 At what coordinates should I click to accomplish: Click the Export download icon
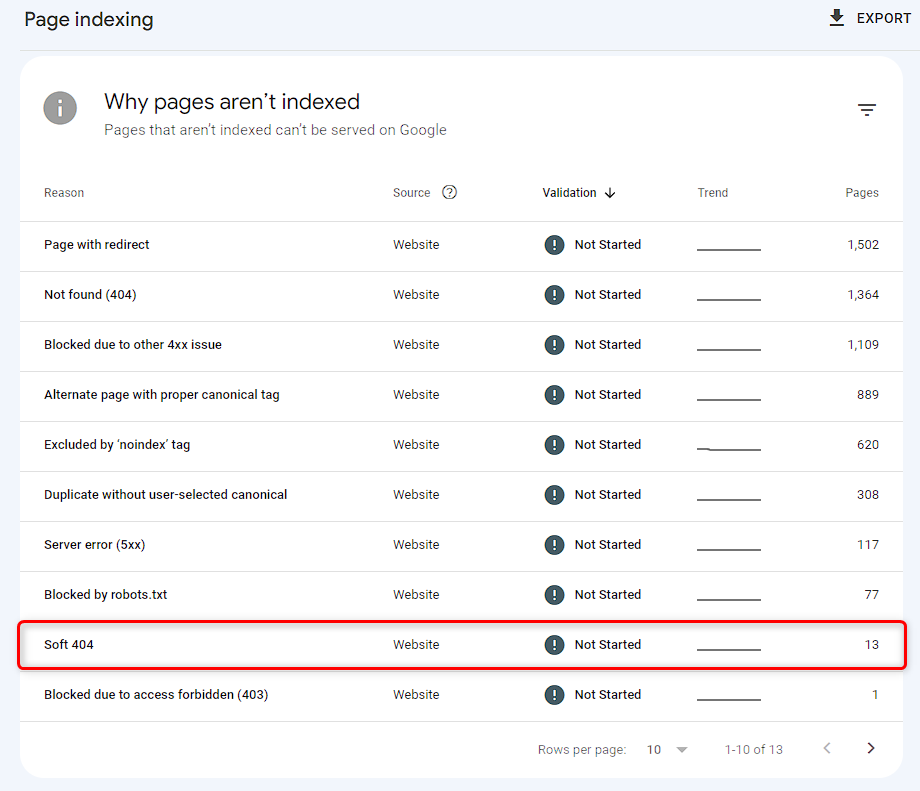tap(837, 18)
